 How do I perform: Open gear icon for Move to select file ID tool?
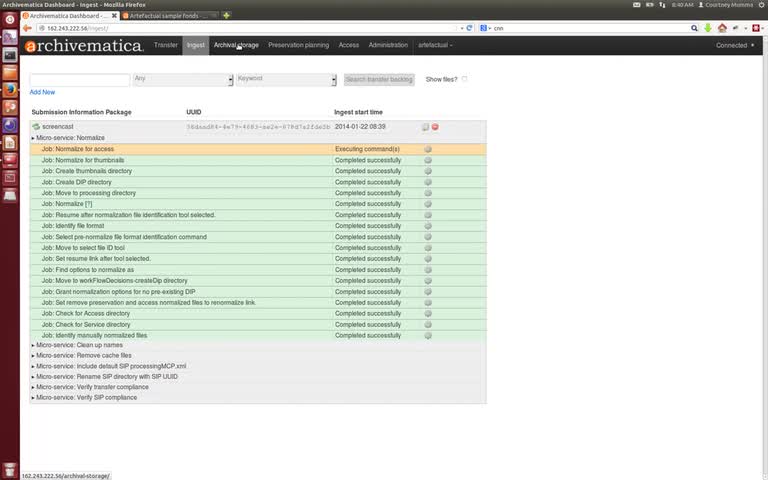428,248
